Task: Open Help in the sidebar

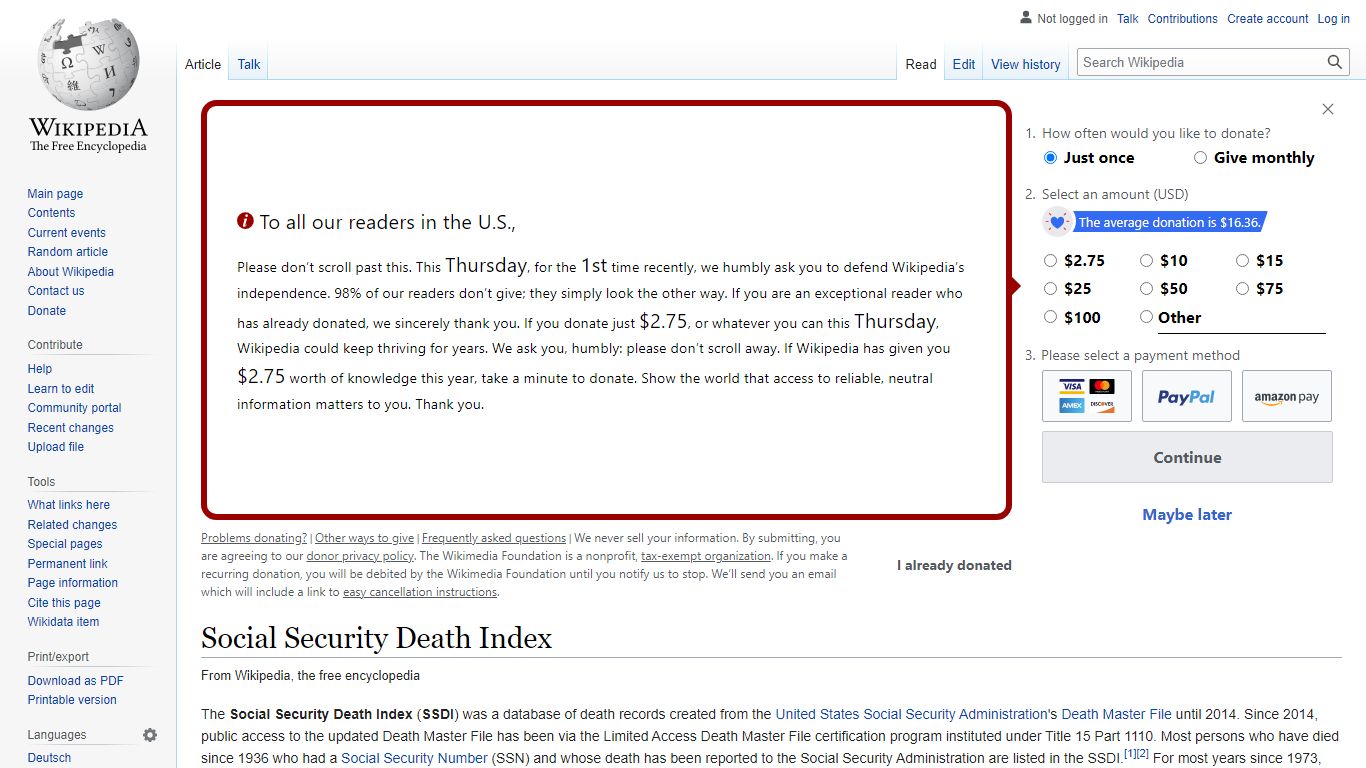Action: coord(40,369)
